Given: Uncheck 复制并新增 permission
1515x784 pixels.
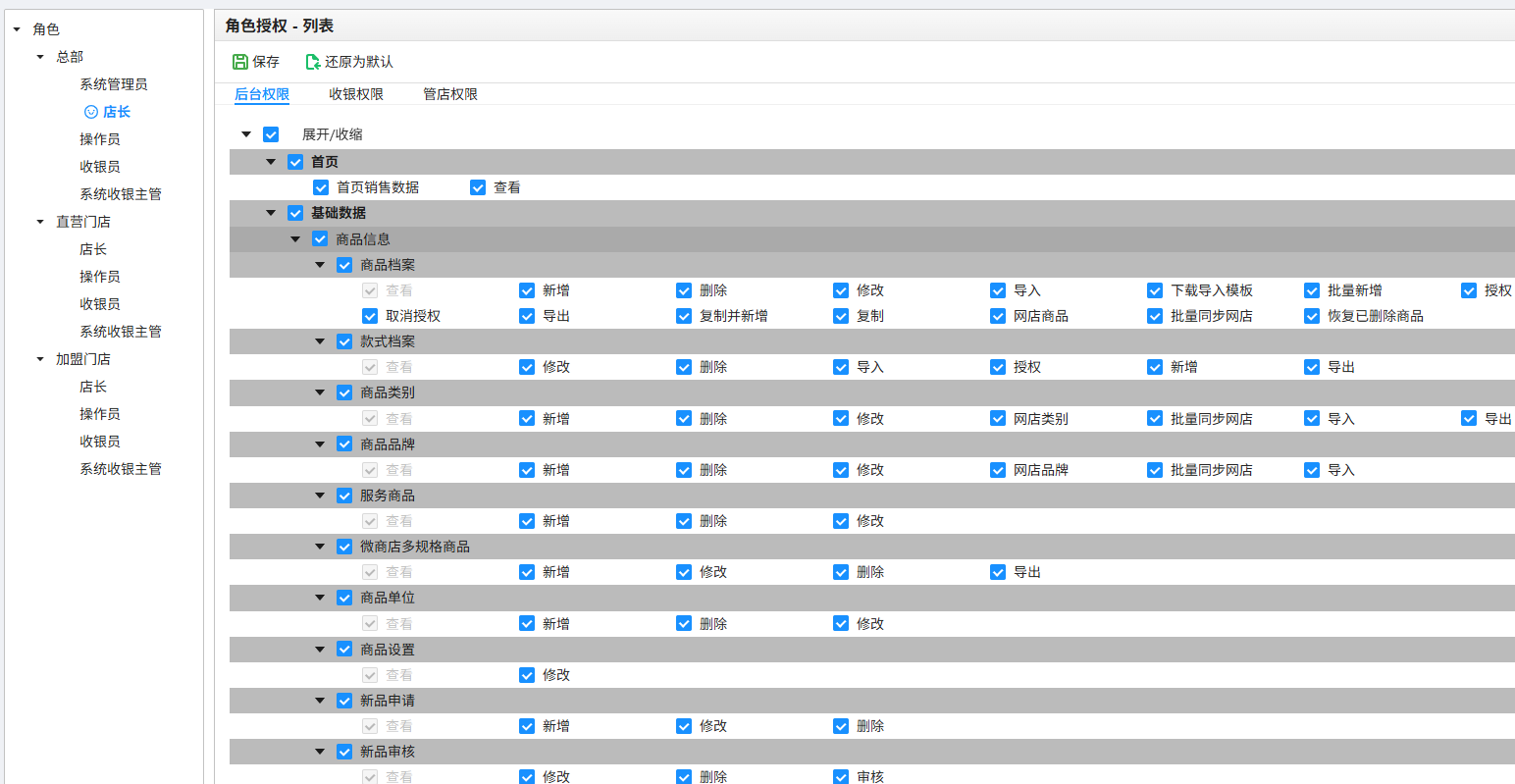Looking at the screenshot, I should tap(684, 316).
